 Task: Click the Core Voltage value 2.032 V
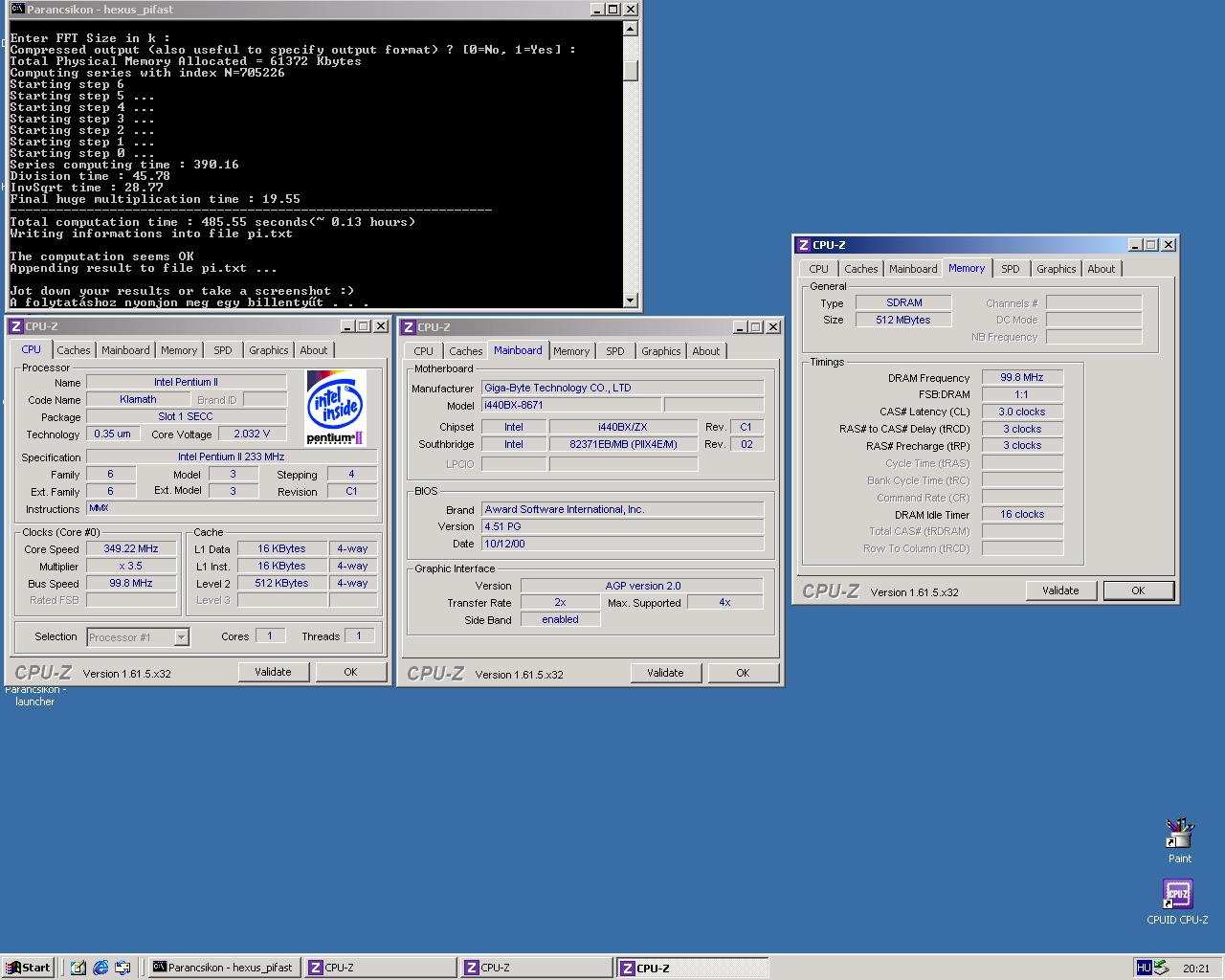pyautogui.click(x=252, y=434)
